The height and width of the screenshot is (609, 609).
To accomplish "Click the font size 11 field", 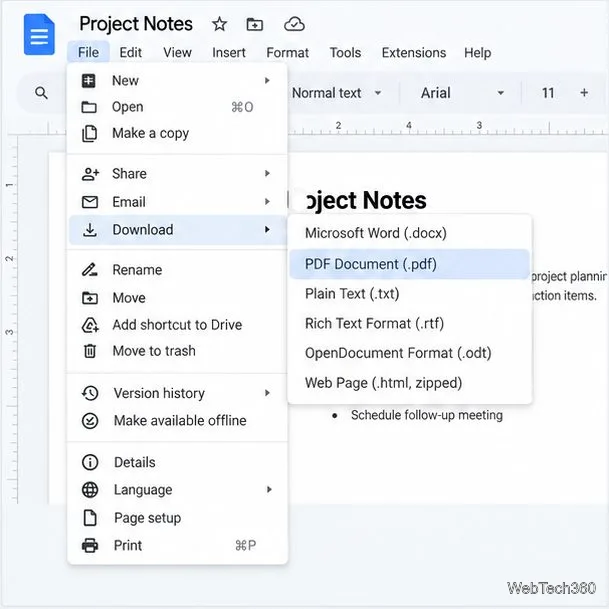I will click(548, 93).
